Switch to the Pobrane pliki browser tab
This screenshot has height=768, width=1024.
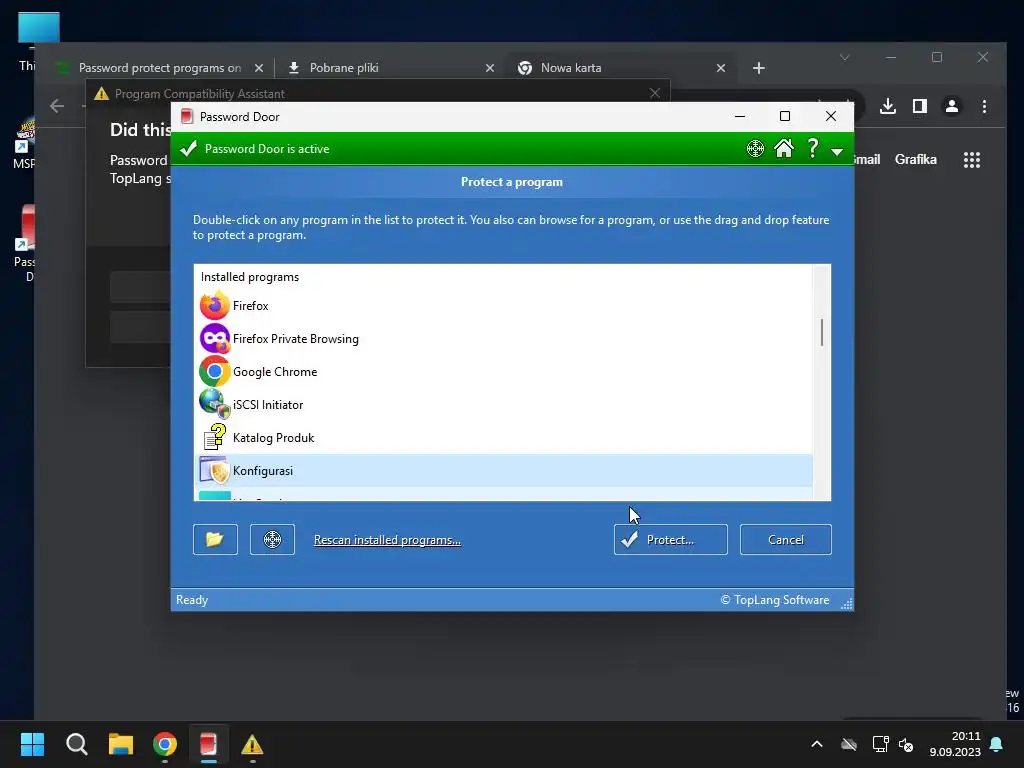click(389, 68)
